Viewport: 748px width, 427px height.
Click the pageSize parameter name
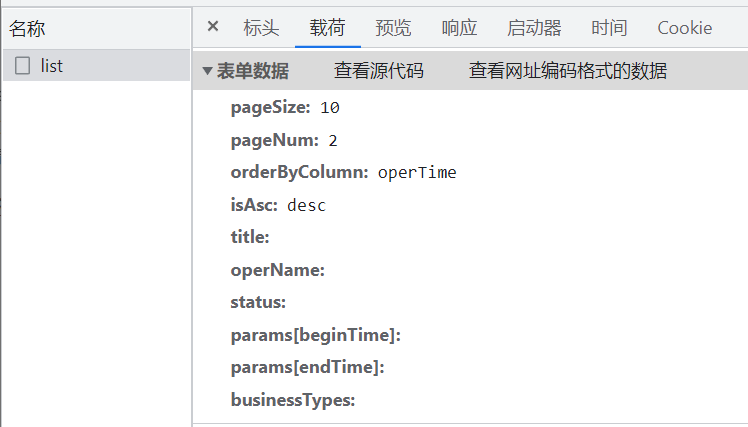(x=270, y=108)
